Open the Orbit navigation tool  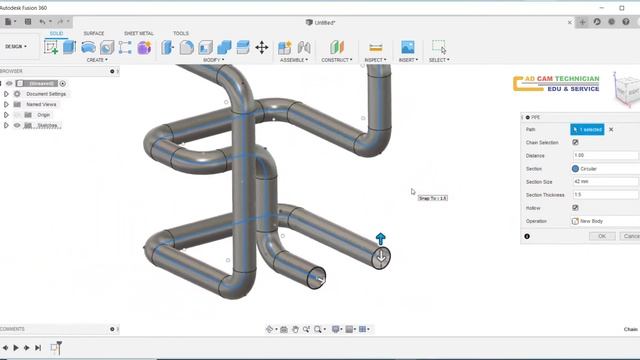point(269,329)
